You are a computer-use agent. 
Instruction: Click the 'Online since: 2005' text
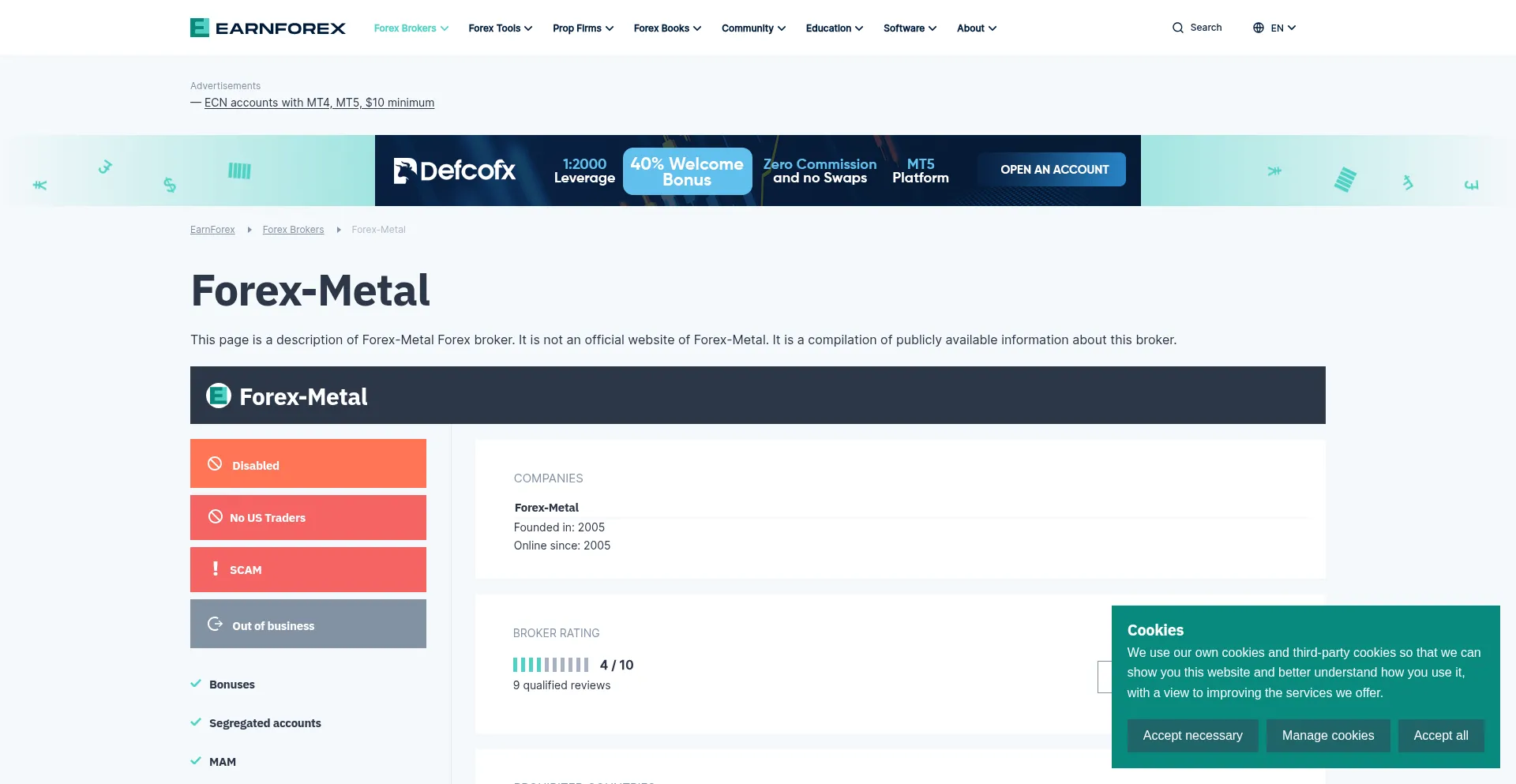562,546
